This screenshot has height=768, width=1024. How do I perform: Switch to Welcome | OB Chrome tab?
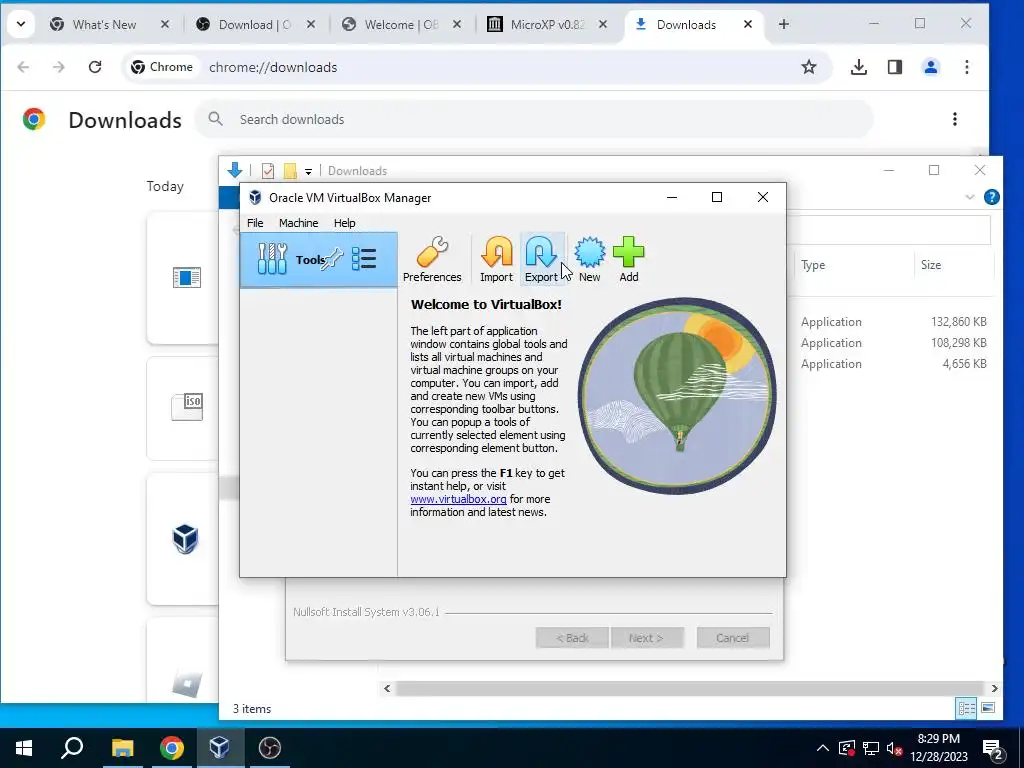402,24
